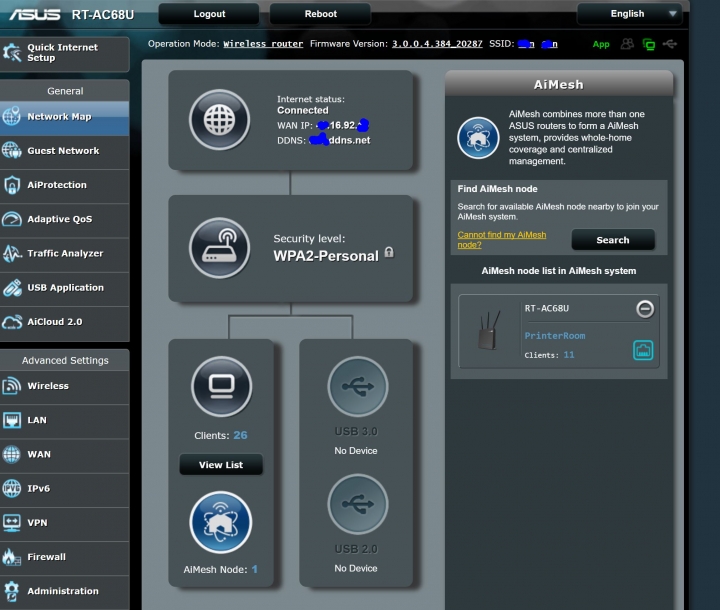Select the wireless router security icon
Image resolution: width=720 pixels, height=610 pixels.
[x=219, y=248]
